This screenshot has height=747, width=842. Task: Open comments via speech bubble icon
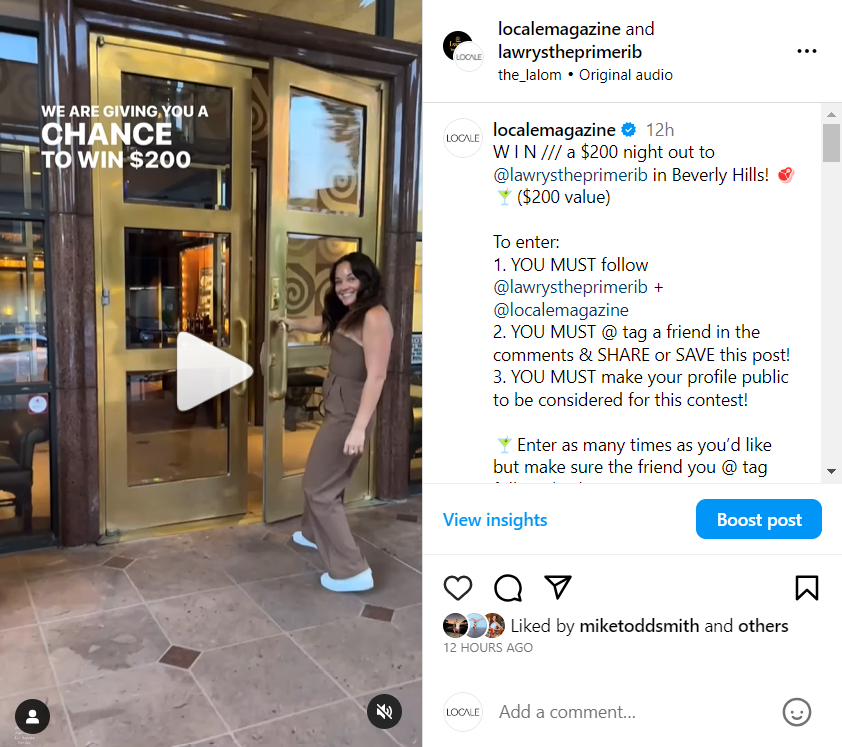tap(507, 588)
